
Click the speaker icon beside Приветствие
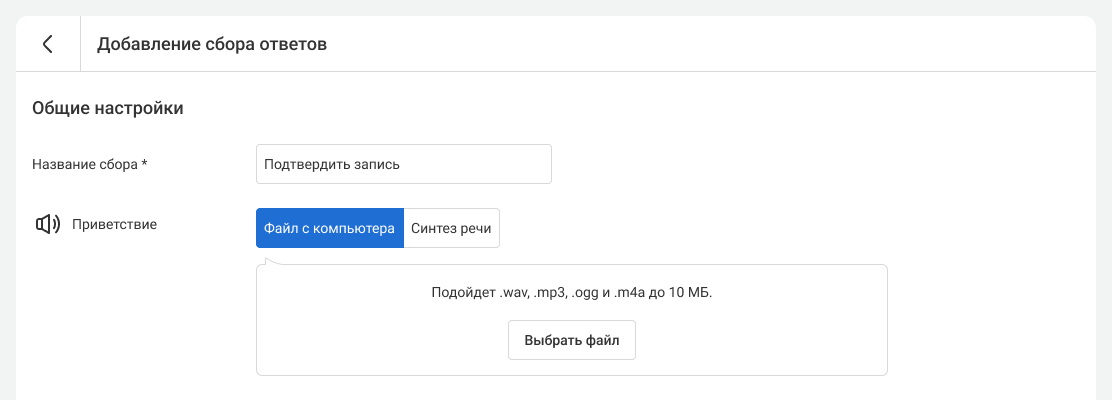[x=47, y=224]
